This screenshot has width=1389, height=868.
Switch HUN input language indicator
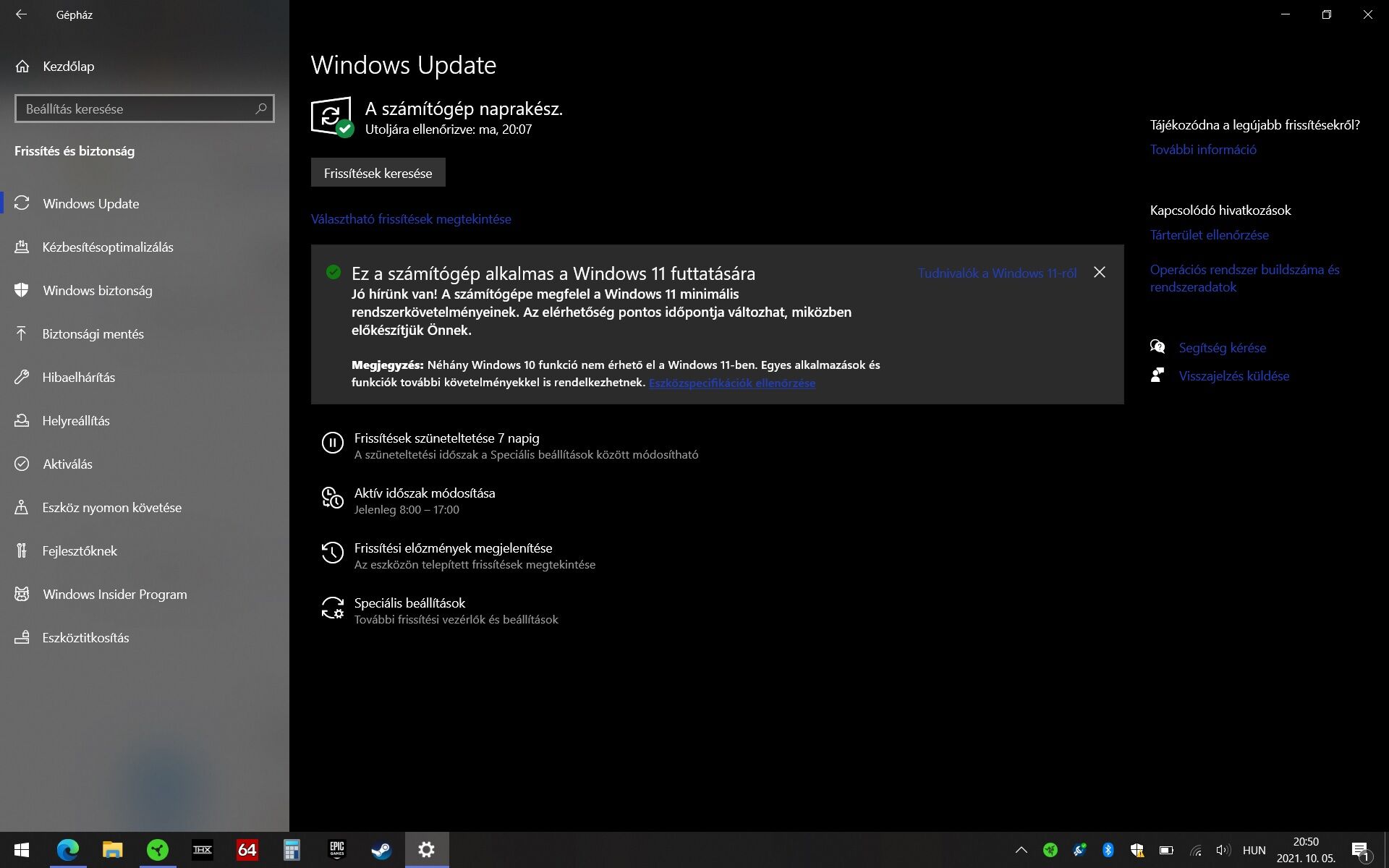pyautogui.click(x=1254, y=851)
